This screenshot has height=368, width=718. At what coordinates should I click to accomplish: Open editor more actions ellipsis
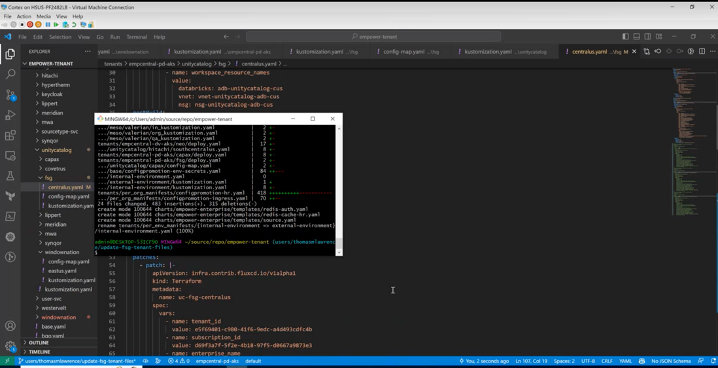(713, 51)
